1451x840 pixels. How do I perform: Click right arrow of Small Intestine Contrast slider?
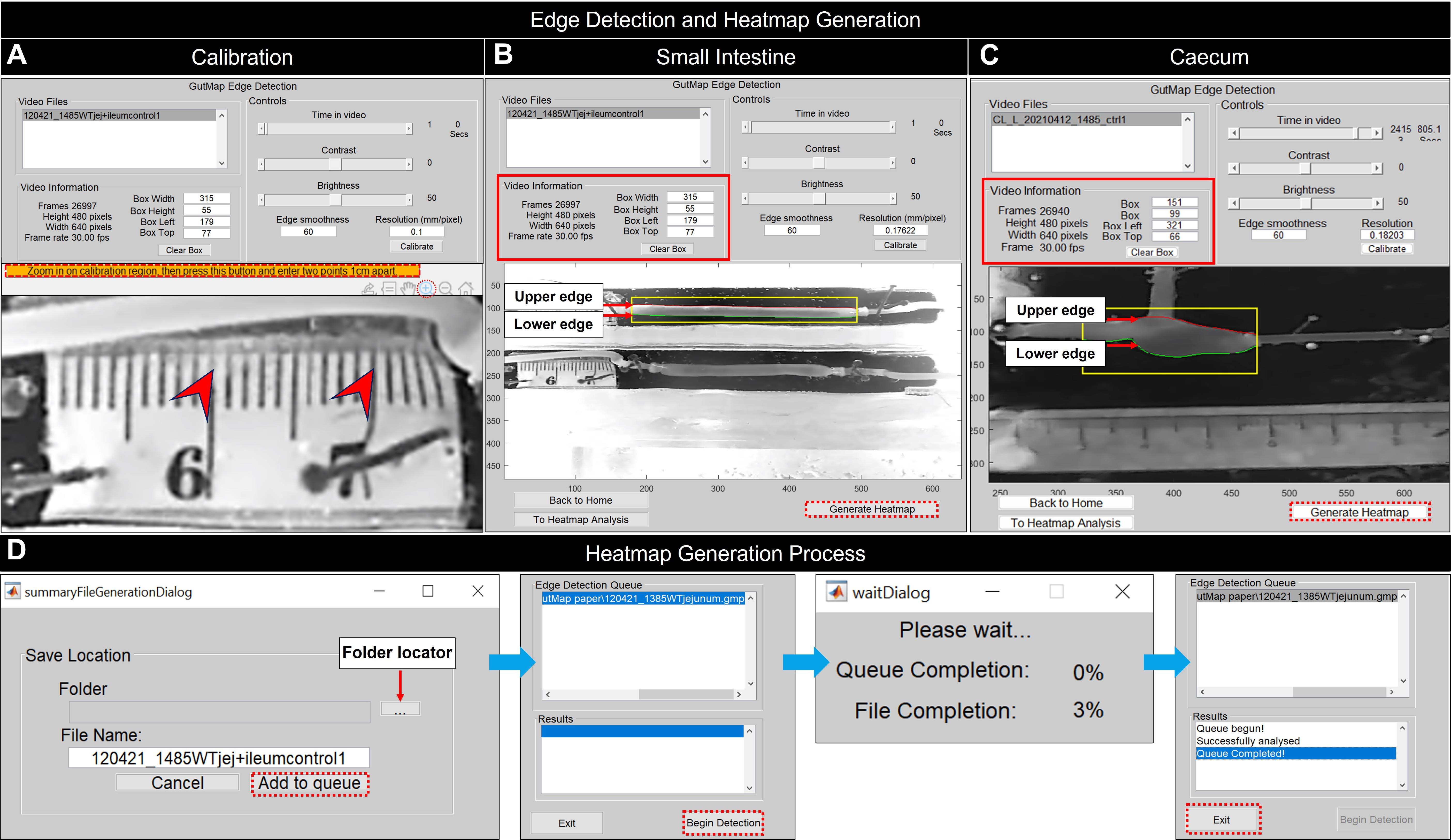893,163
